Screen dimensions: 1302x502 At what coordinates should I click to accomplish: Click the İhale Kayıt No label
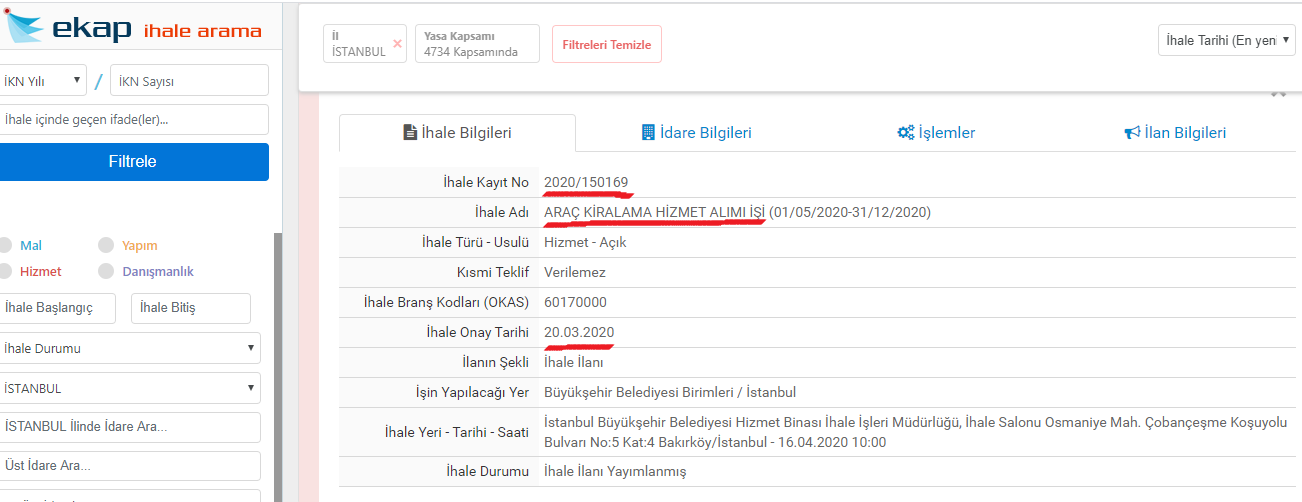[486, 182]
